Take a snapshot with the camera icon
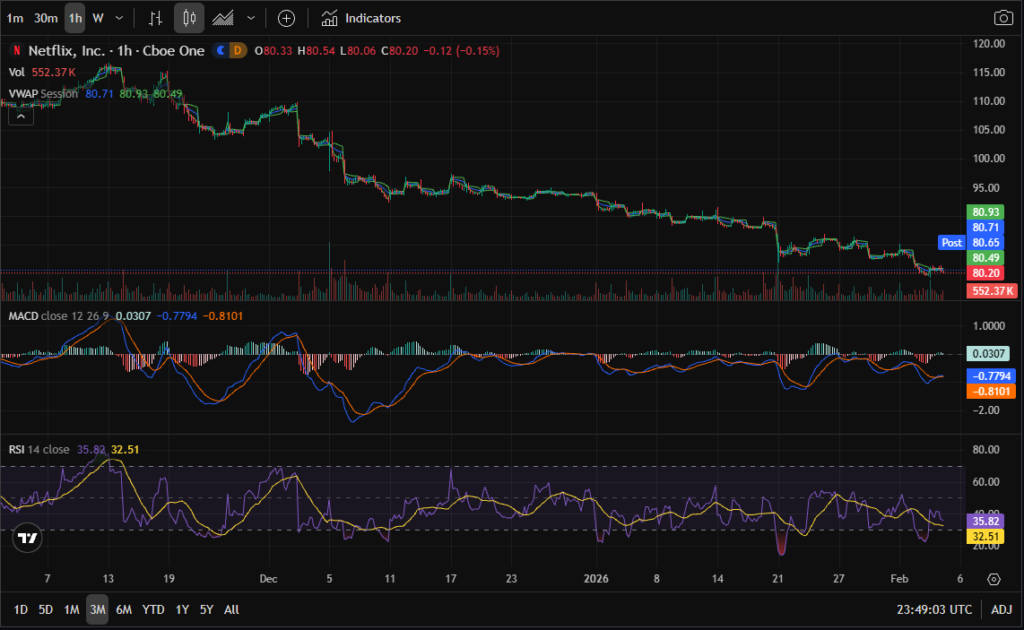The height and width of the screenshot is (630, 1024). coord(1002,18)
